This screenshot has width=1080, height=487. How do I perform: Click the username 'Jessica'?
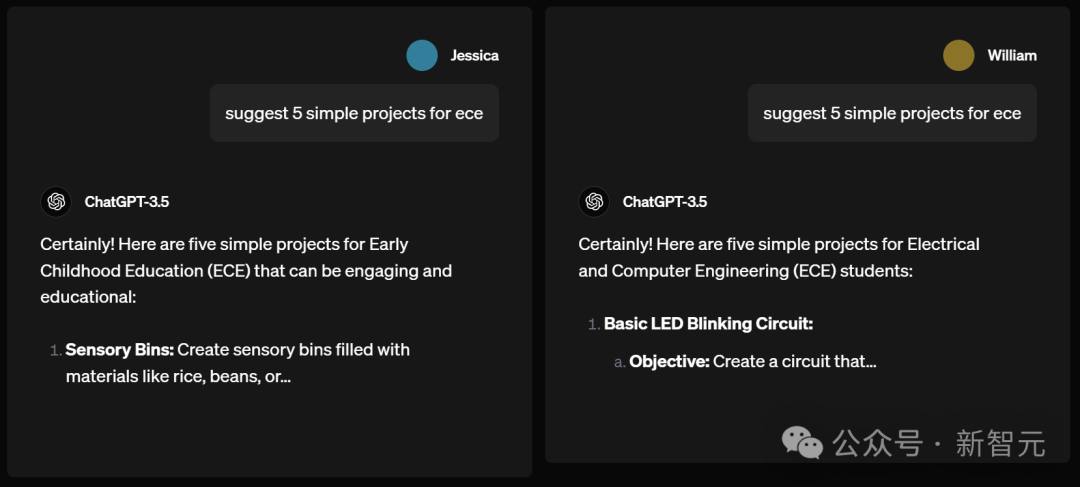(x=474, y=56)
